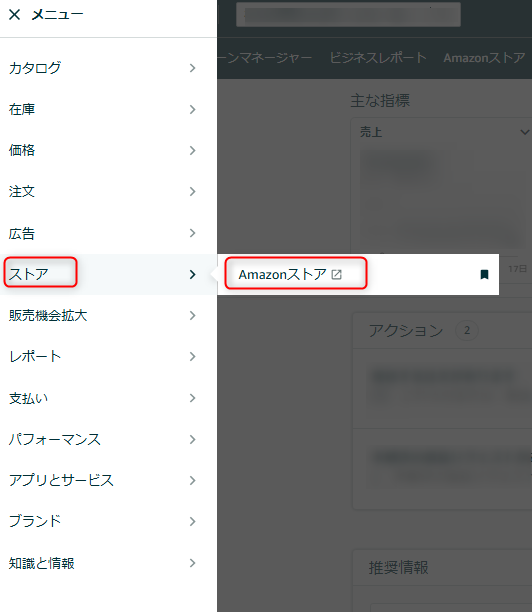This screenshot has height=612, width=532.
Task: Select the ストア menu entry
Action: tap(109, 274)
